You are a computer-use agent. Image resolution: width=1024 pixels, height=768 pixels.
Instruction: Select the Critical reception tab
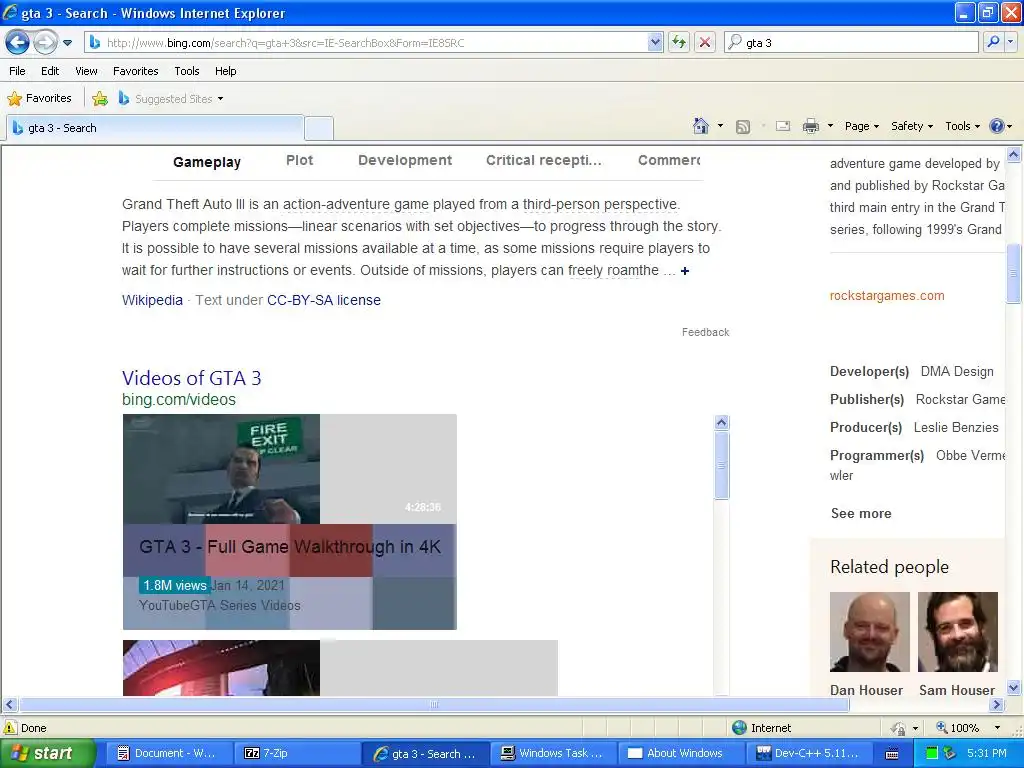tap(544, 161)
